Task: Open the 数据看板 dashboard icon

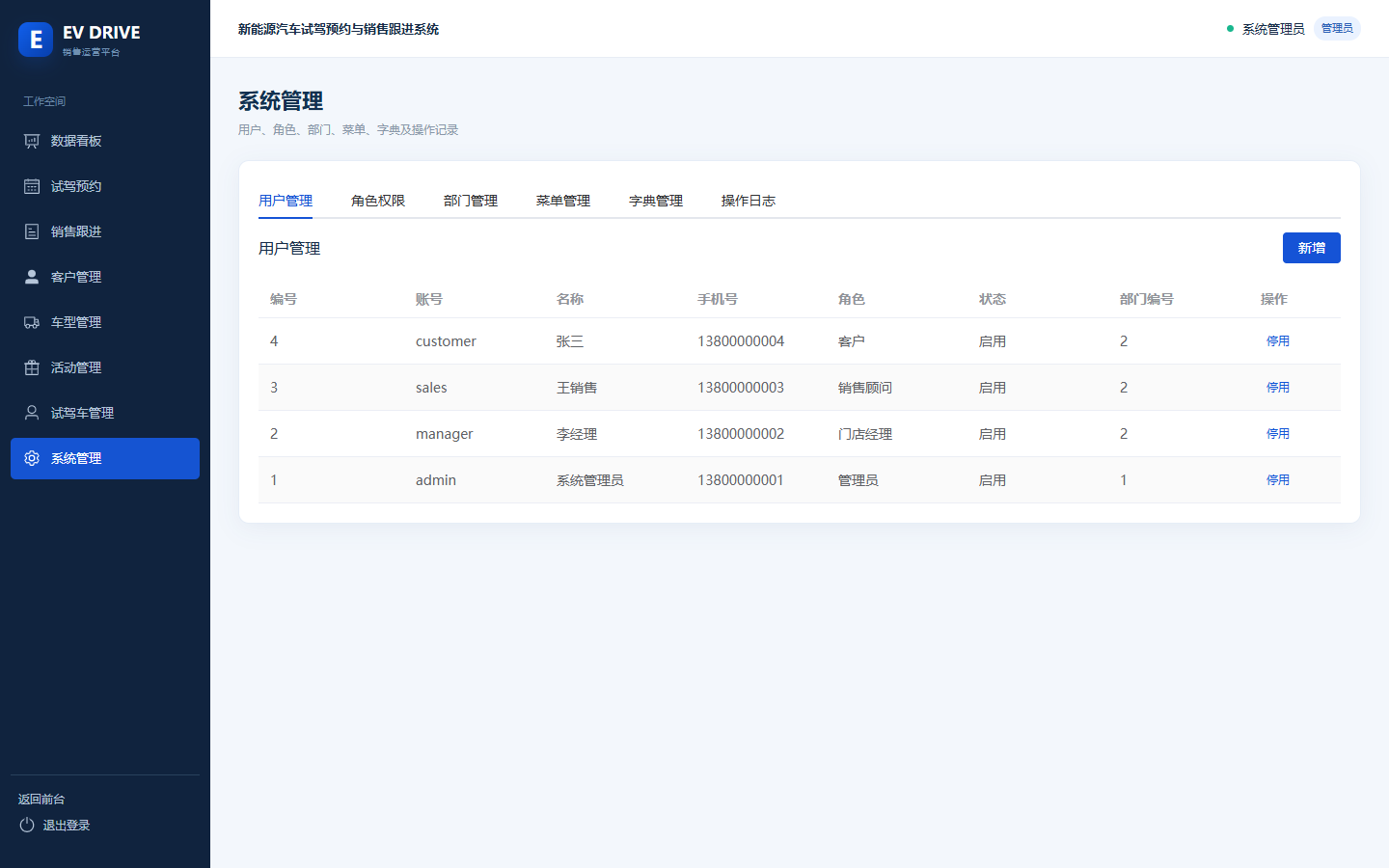Action: tap(32, 141)
